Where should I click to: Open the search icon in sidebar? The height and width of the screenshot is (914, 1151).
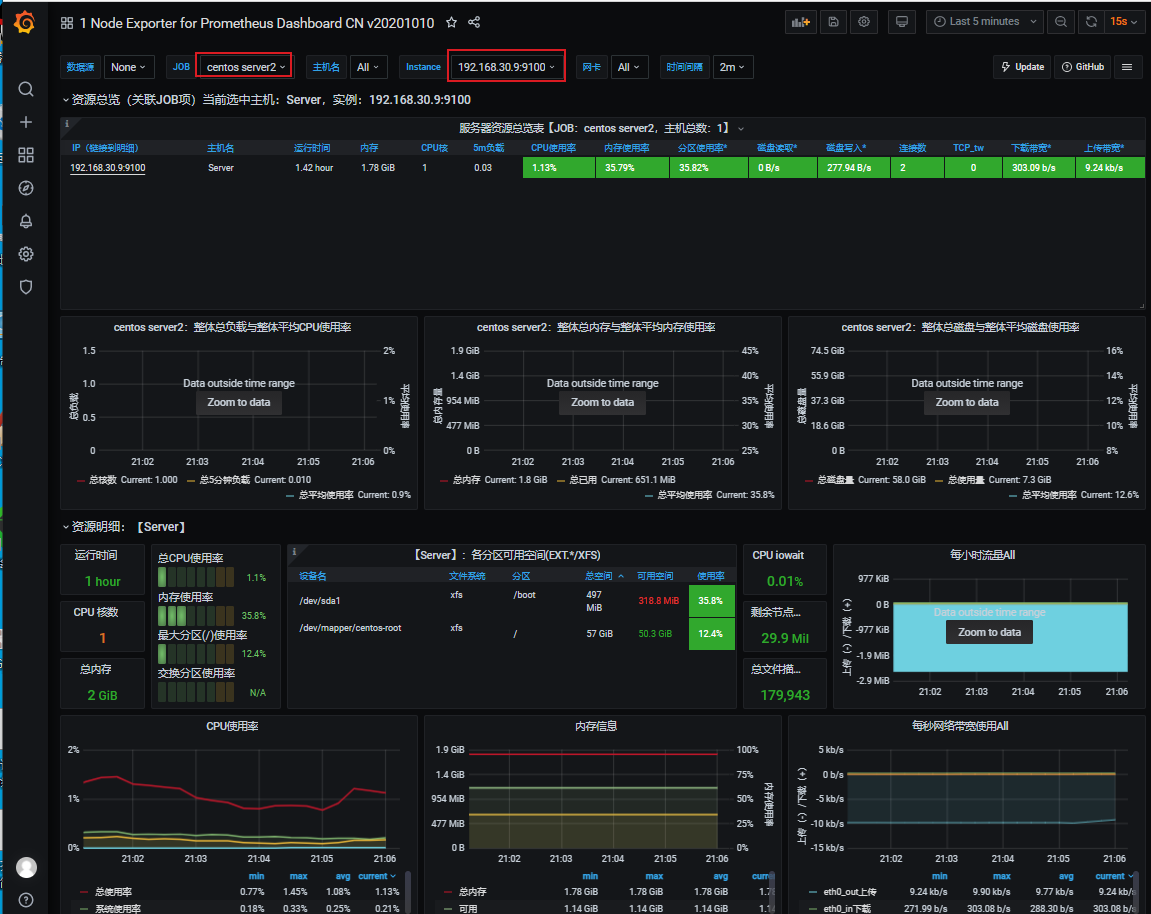click(26, 89)
